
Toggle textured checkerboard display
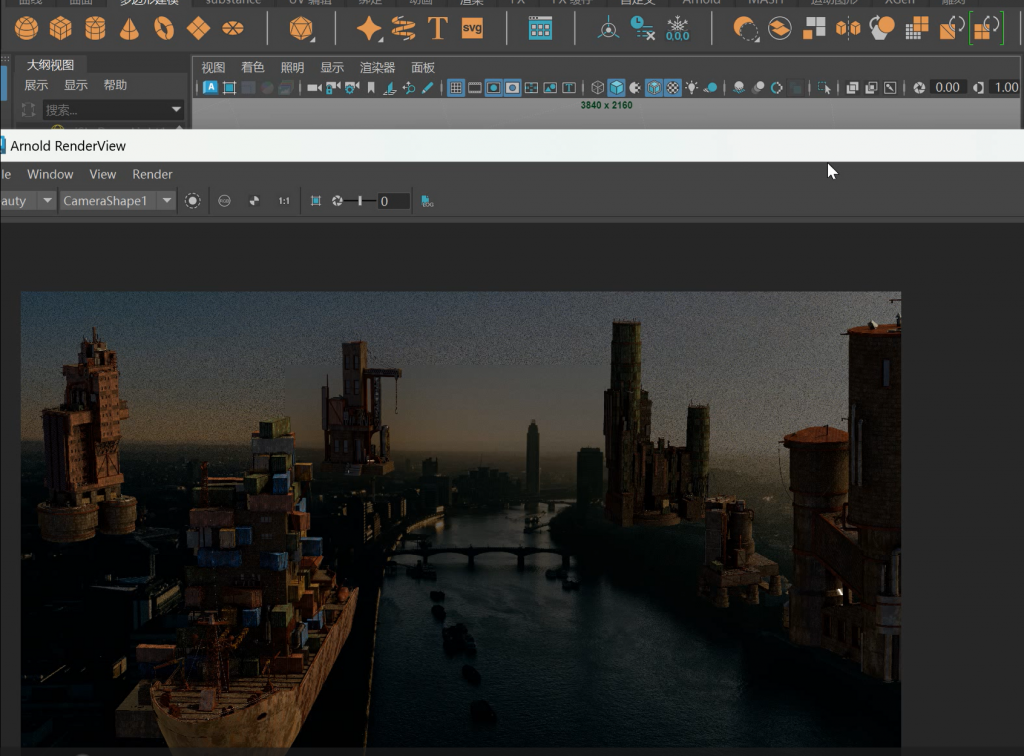(673, 87)
